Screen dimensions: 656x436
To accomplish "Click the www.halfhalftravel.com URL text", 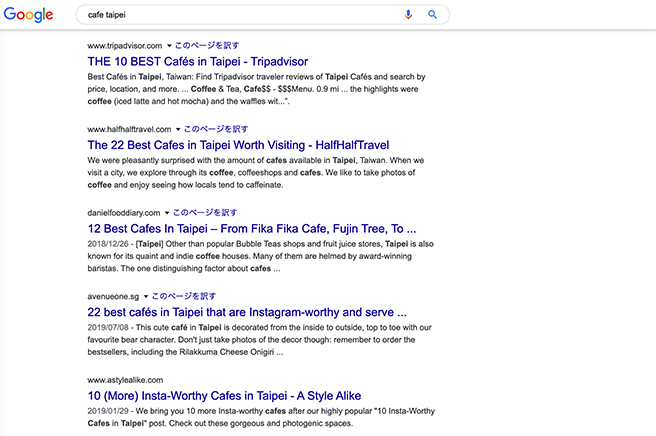I will 129,129.
